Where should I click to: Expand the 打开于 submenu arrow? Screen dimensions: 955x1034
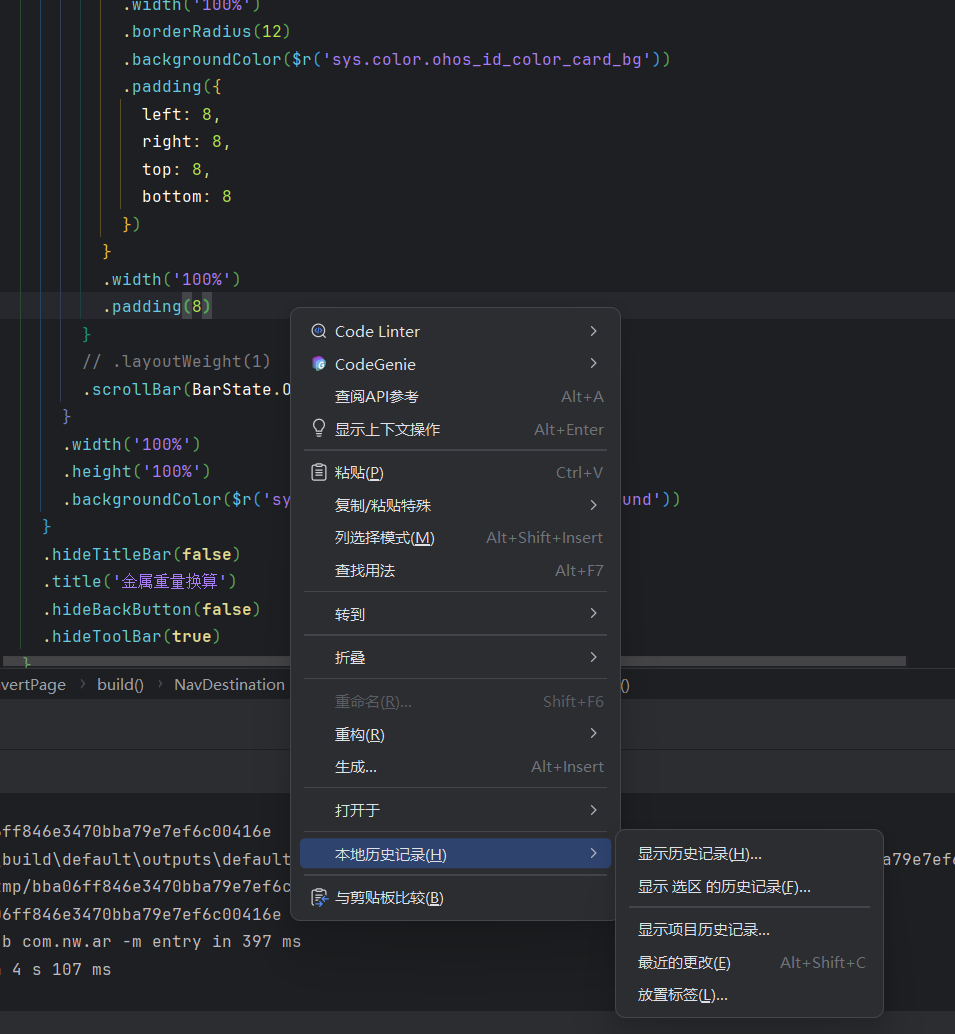coord(594,810)
